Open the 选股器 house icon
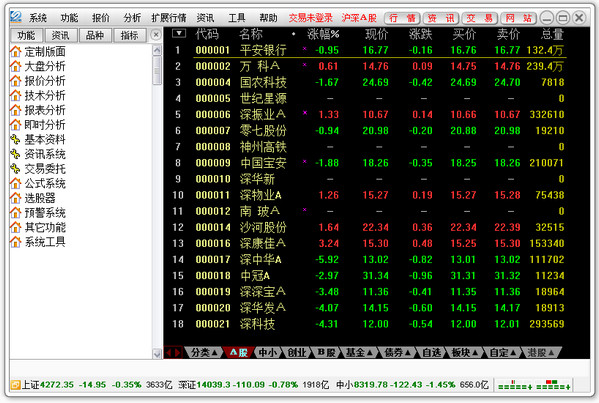Image resolution: width=599 pixels, height=403 pixels. point(16,198)
